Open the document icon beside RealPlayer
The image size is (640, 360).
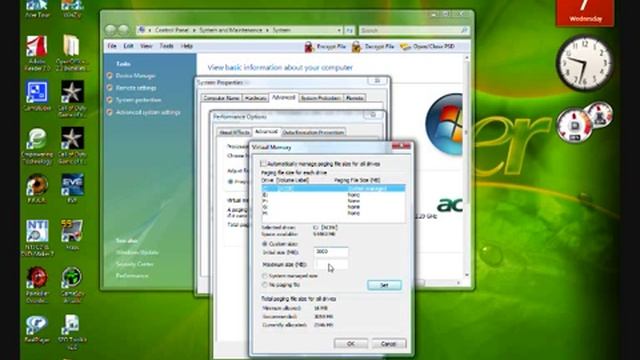(x=71, y=325)
